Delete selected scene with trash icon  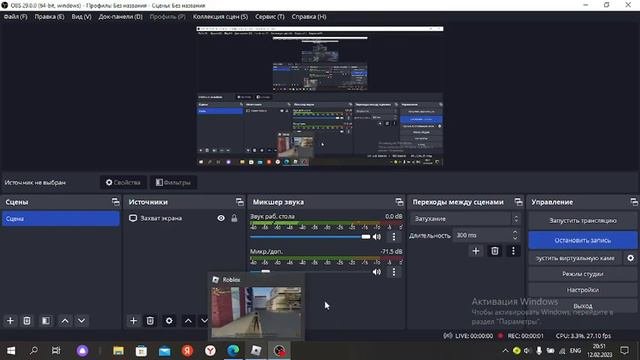(x=27, y=321)
